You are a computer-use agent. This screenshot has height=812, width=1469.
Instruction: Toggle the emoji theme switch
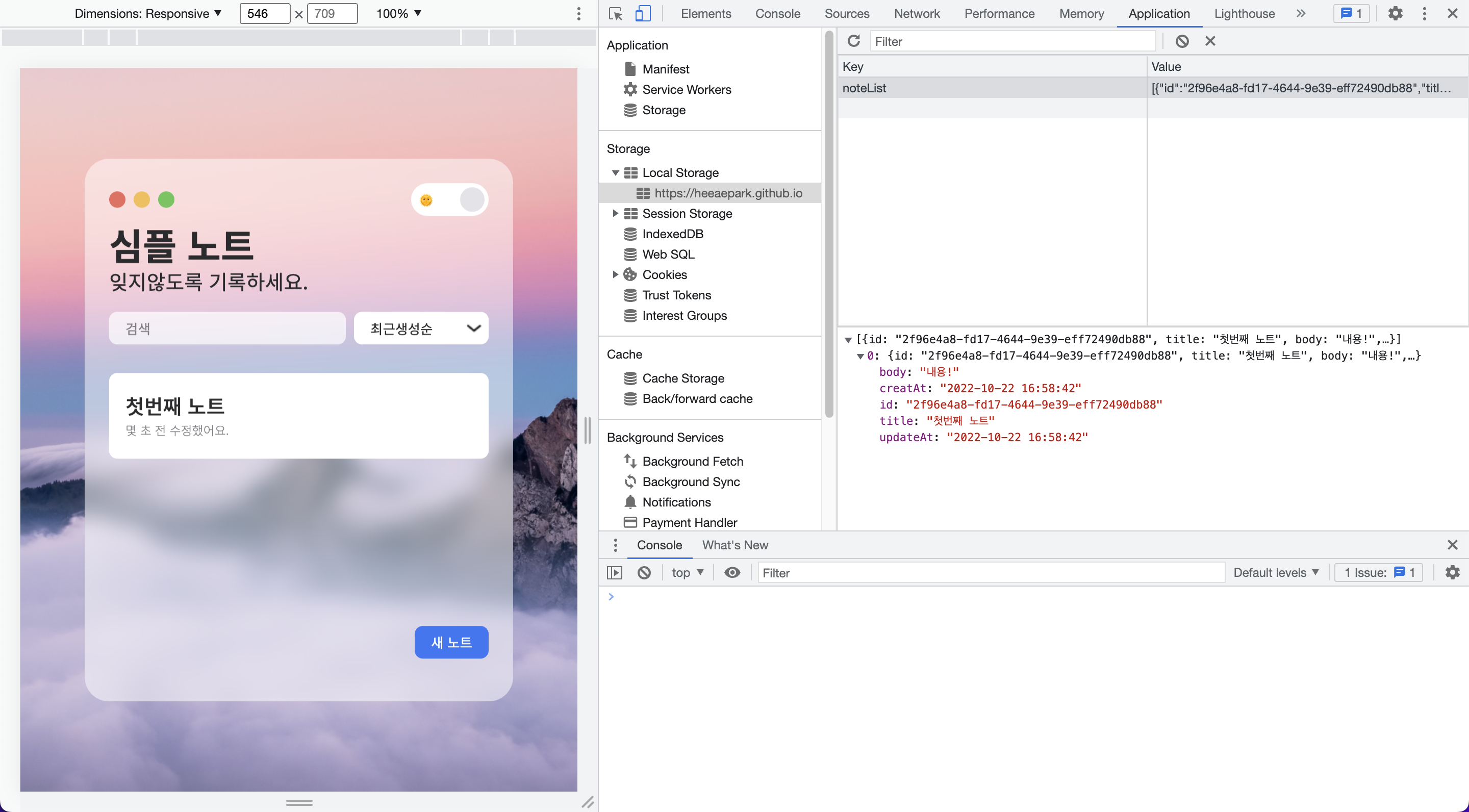click(449, 200)
